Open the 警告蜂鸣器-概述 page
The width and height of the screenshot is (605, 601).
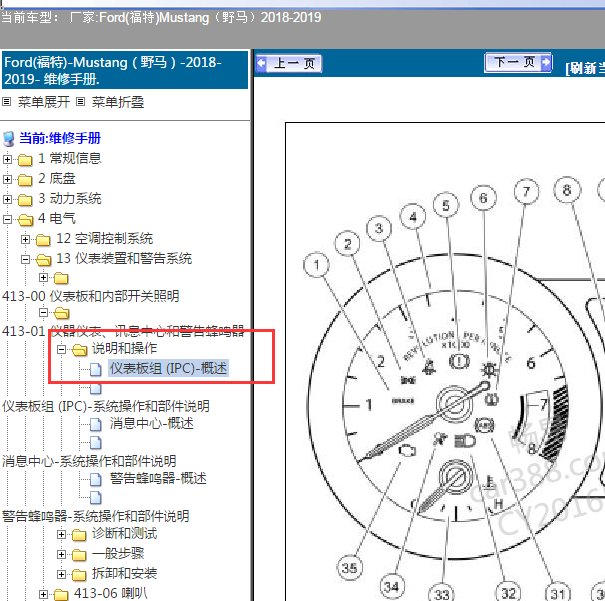158,479
